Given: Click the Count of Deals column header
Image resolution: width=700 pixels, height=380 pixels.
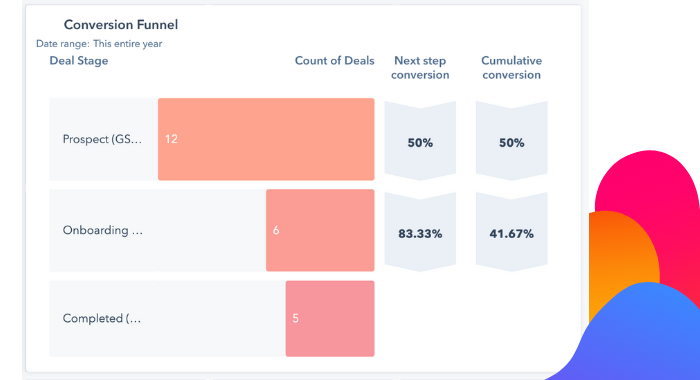Looking at the screenshot, I should tap(334, 61).
